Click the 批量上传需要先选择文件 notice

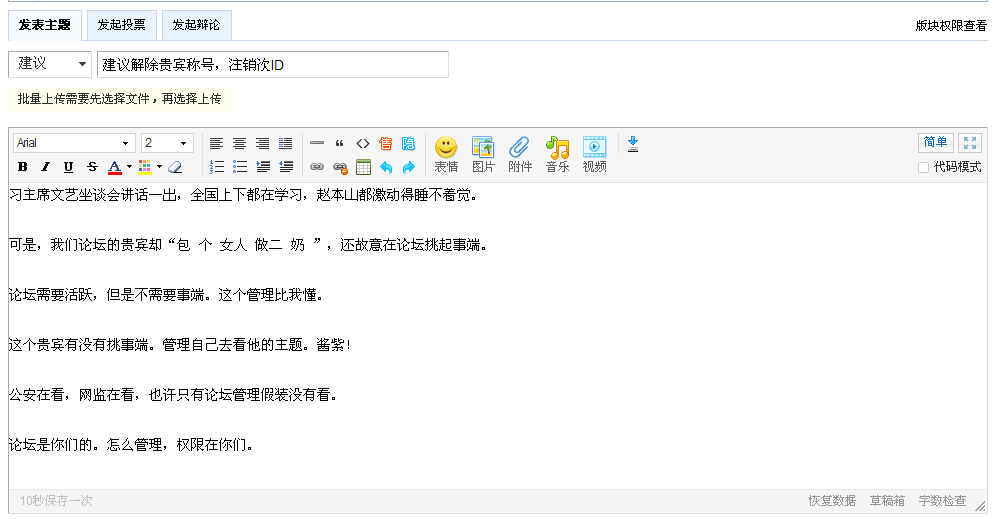(119, 99)
